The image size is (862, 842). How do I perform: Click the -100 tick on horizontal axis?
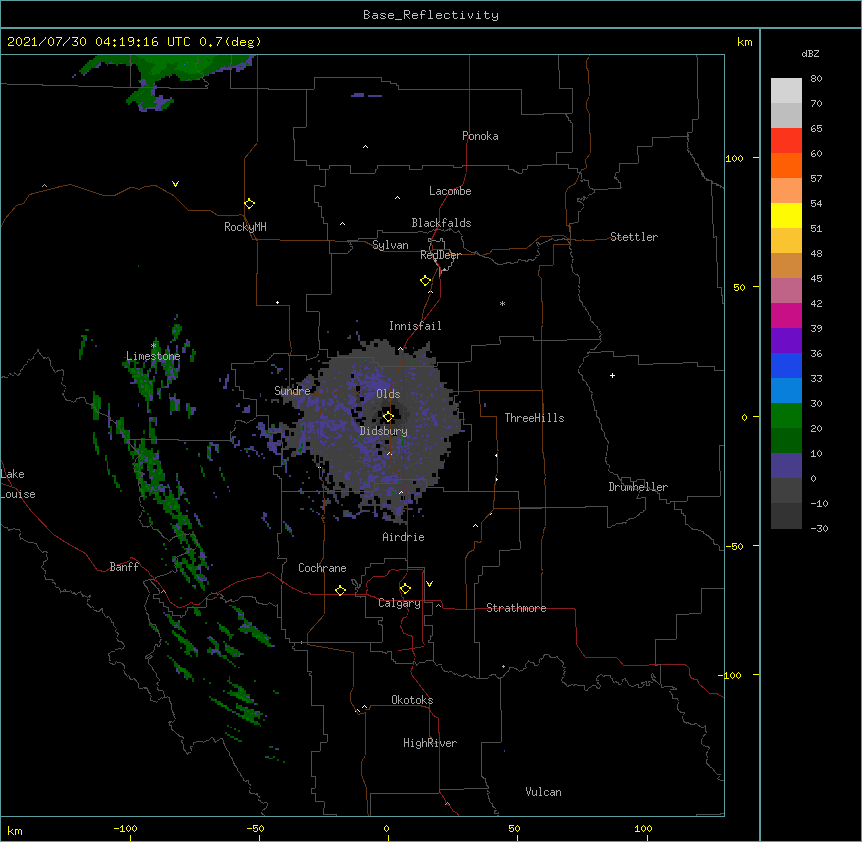[125, 828]
